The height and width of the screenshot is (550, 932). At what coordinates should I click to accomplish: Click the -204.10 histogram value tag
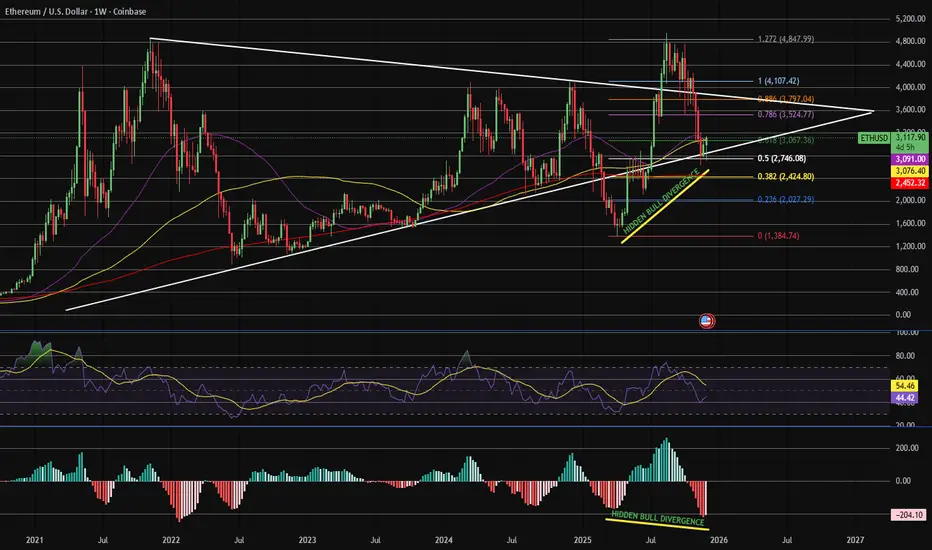pos(909,515)
